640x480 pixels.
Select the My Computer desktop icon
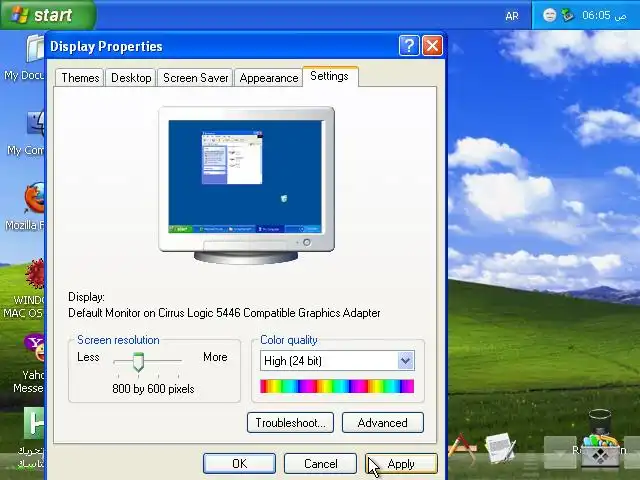25,133
